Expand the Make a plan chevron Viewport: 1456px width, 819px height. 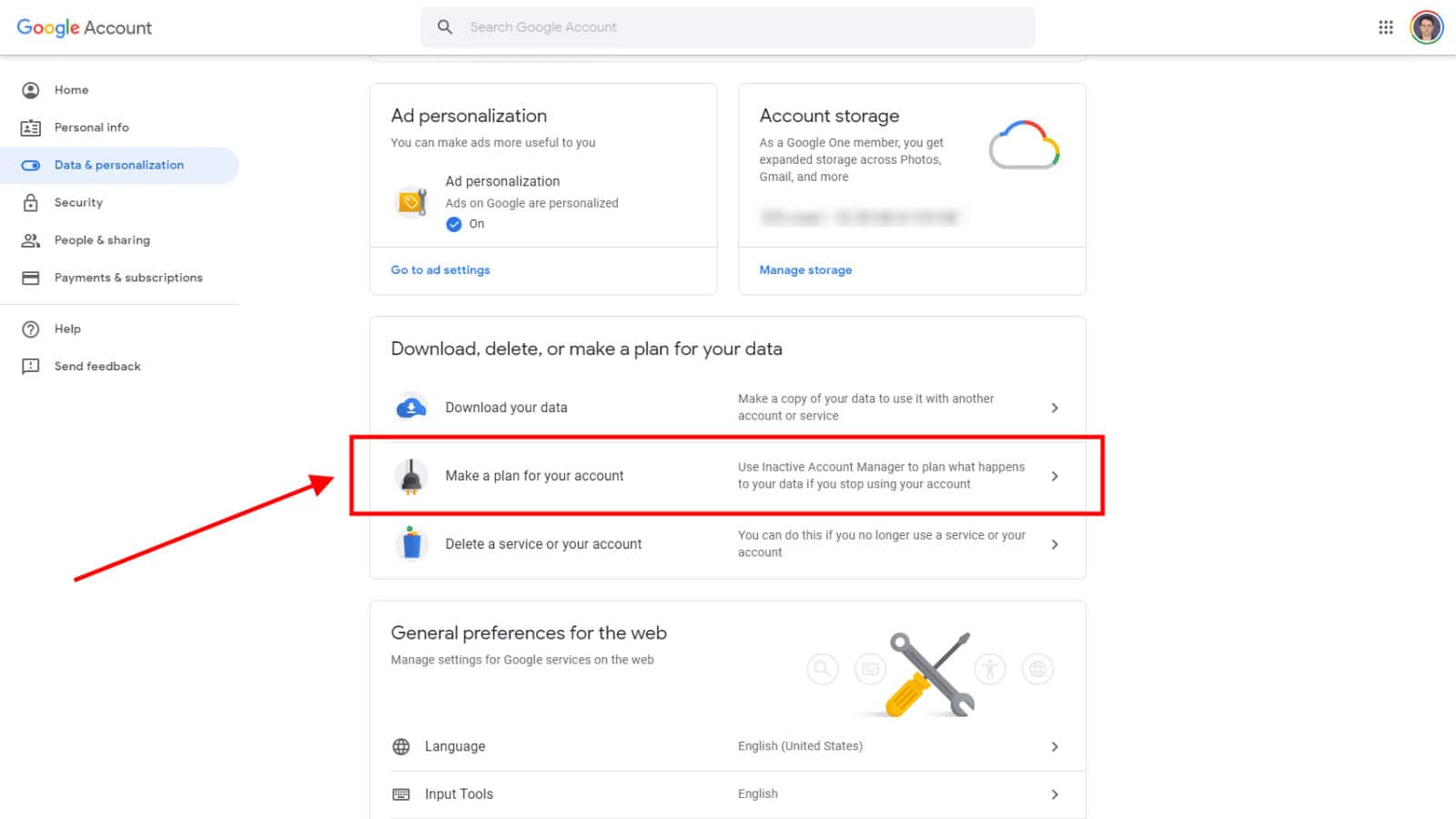point(1055,476)
